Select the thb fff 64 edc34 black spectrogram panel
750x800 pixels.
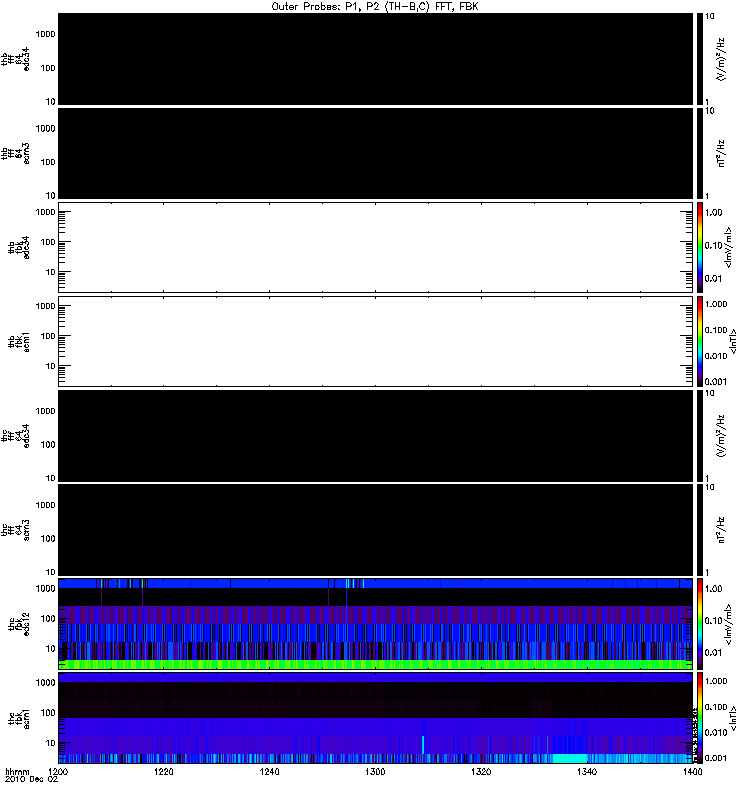click(x=375, y=59)
